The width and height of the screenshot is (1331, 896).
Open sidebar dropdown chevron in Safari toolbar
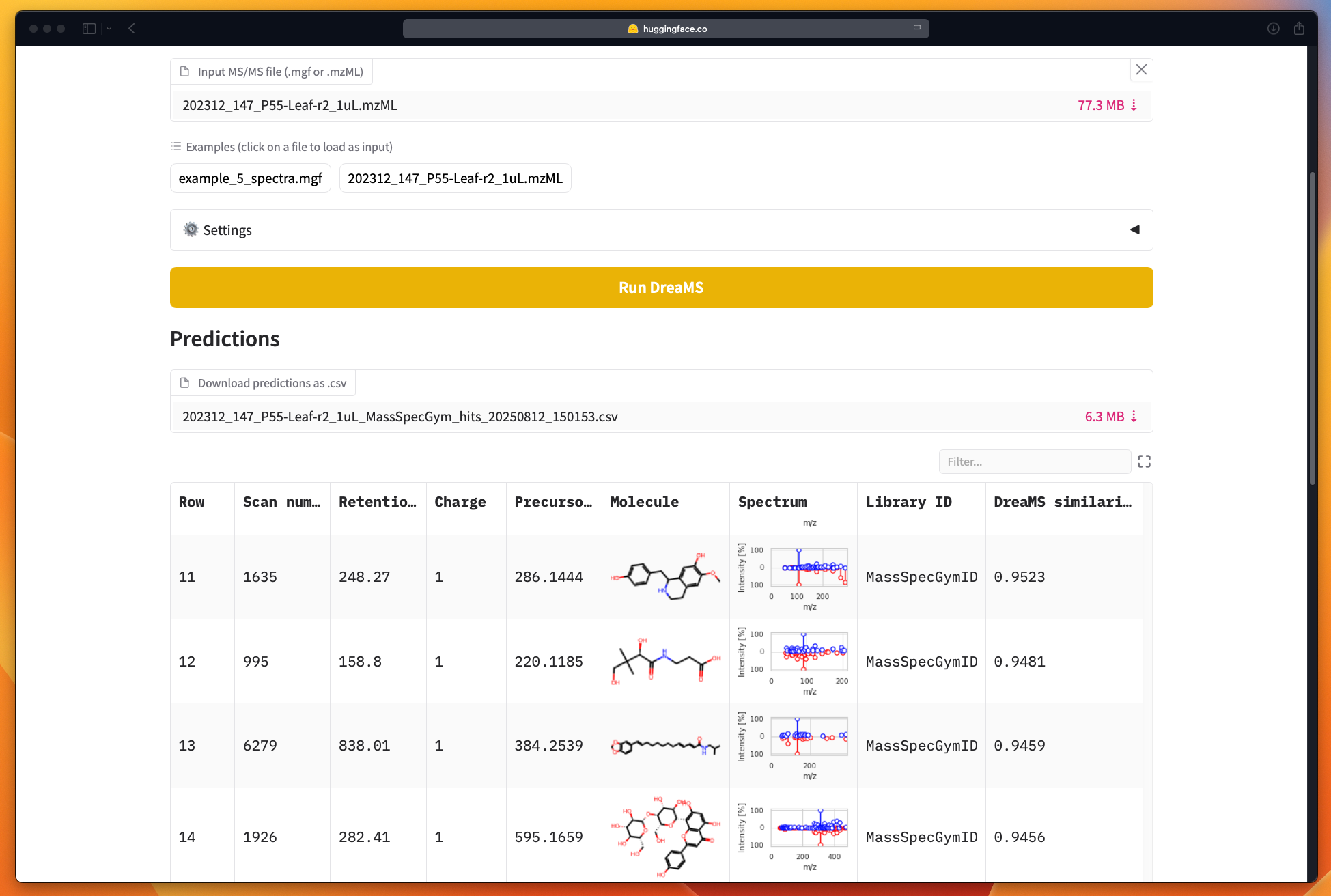click(109, 29)
